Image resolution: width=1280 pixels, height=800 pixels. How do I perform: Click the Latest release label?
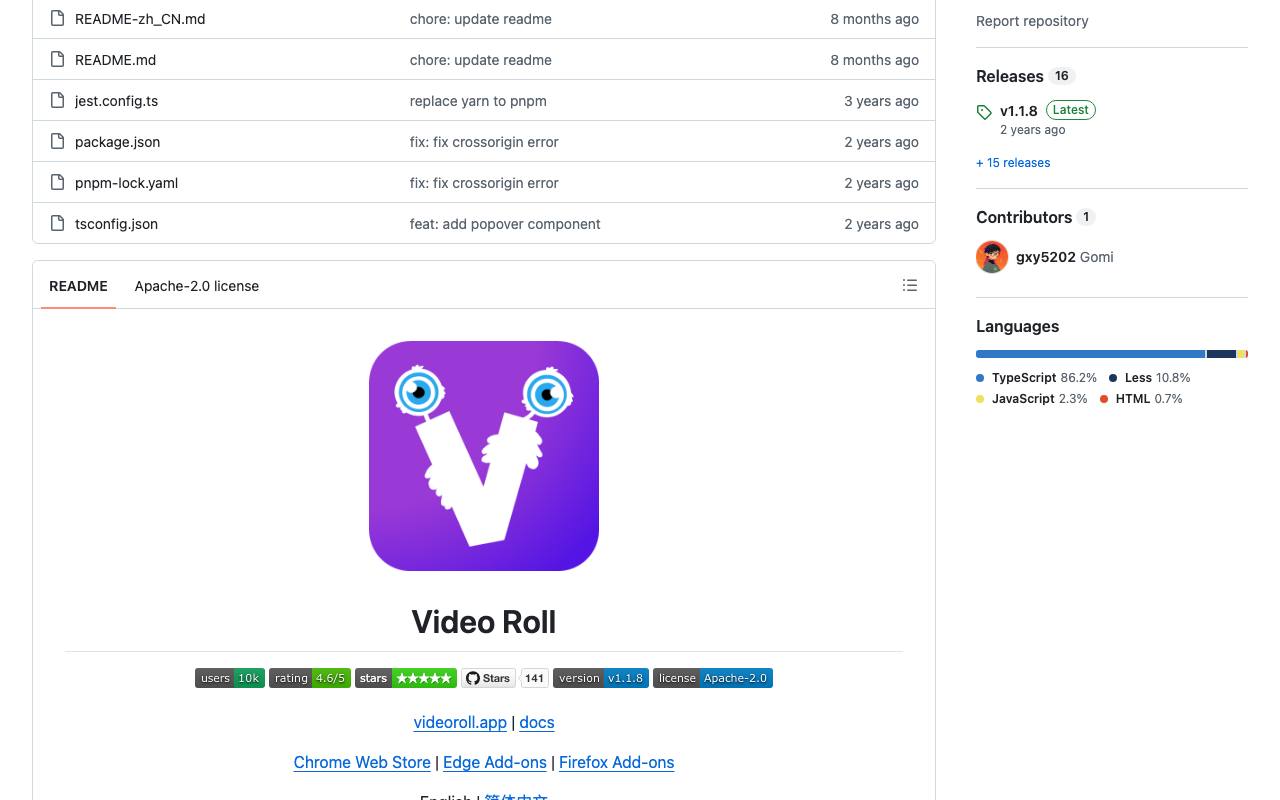coord(1070,110)
